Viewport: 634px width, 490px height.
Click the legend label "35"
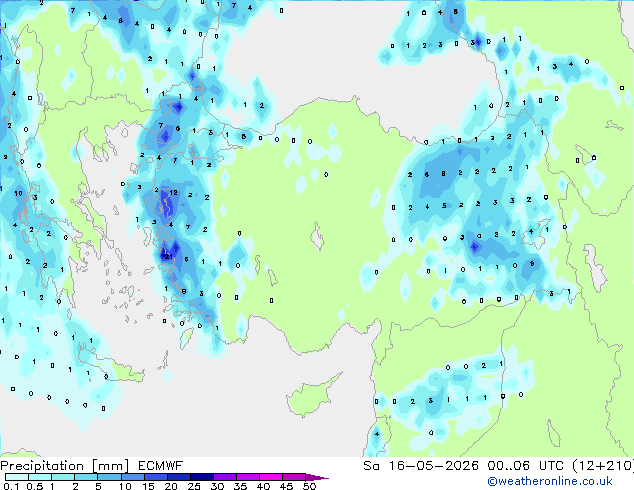coord(241,486)
